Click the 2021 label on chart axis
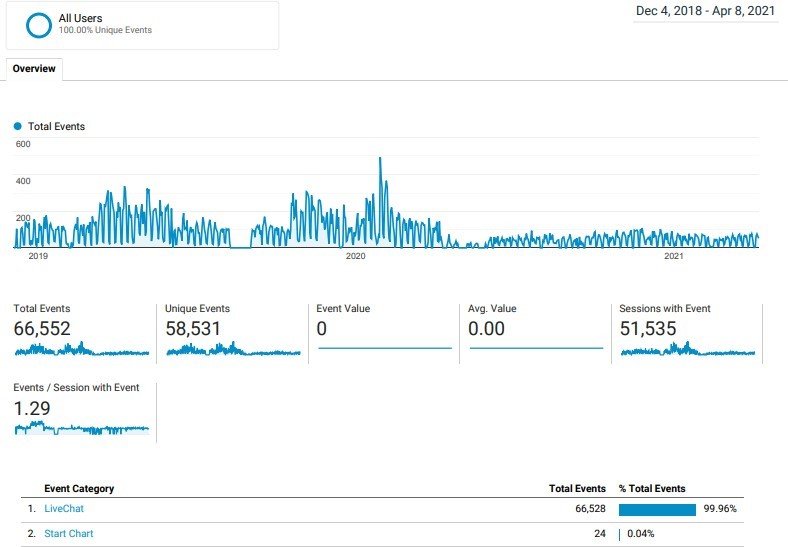The image size is (788, 547). [673, 256]
